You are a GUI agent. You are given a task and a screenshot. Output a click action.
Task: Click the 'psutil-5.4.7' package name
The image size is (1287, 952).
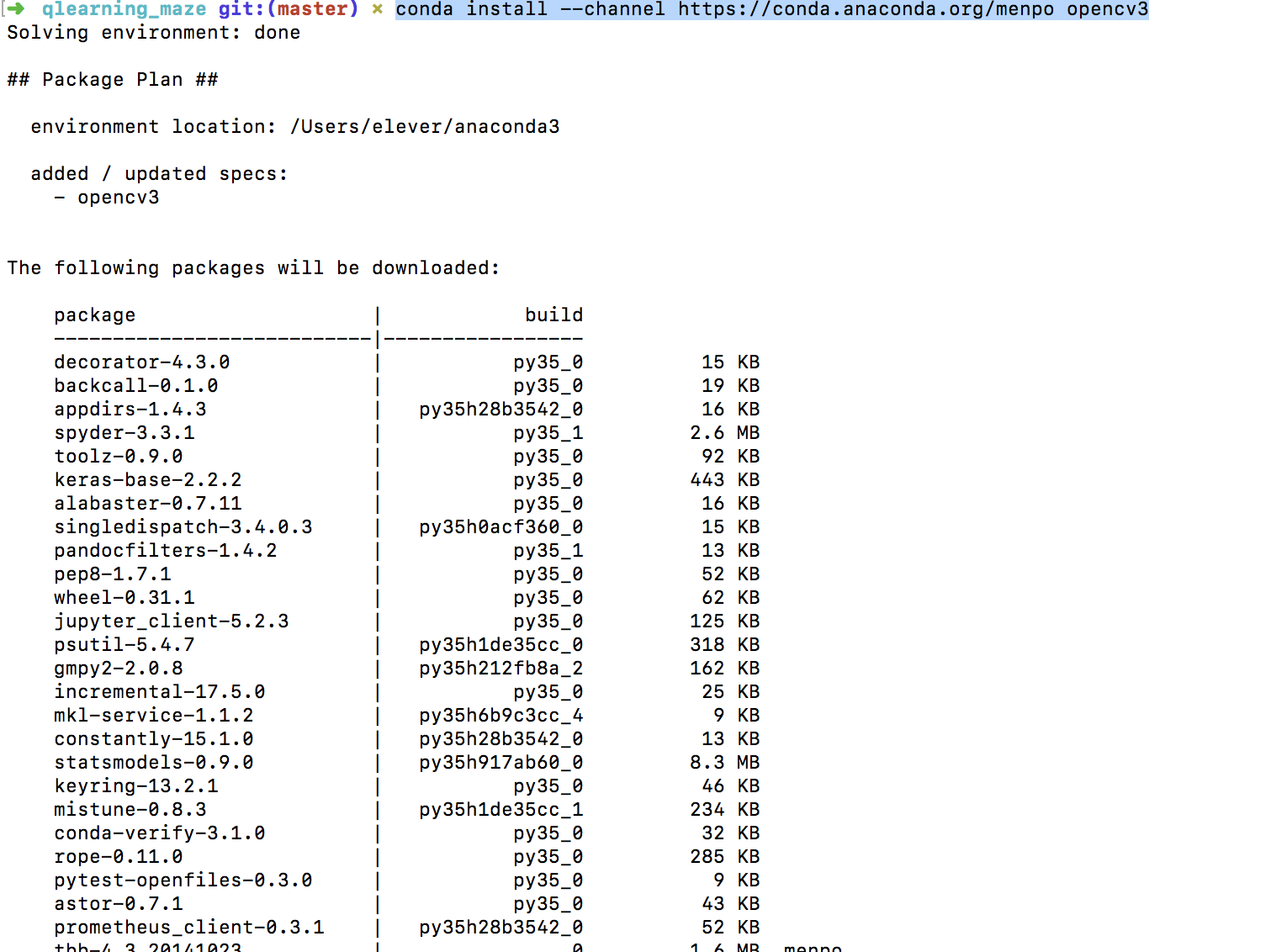coord(124,645)
